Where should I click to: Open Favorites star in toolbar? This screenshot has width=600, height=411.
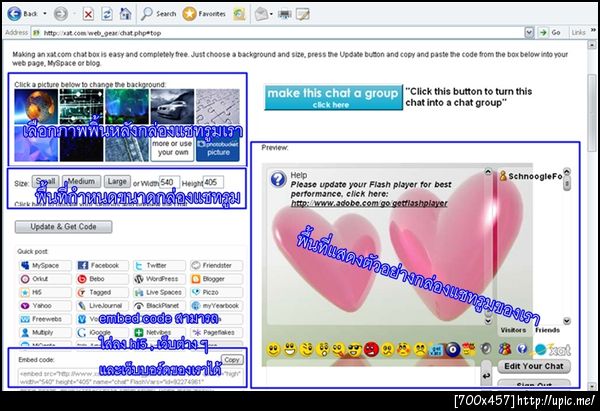point(204,14)
